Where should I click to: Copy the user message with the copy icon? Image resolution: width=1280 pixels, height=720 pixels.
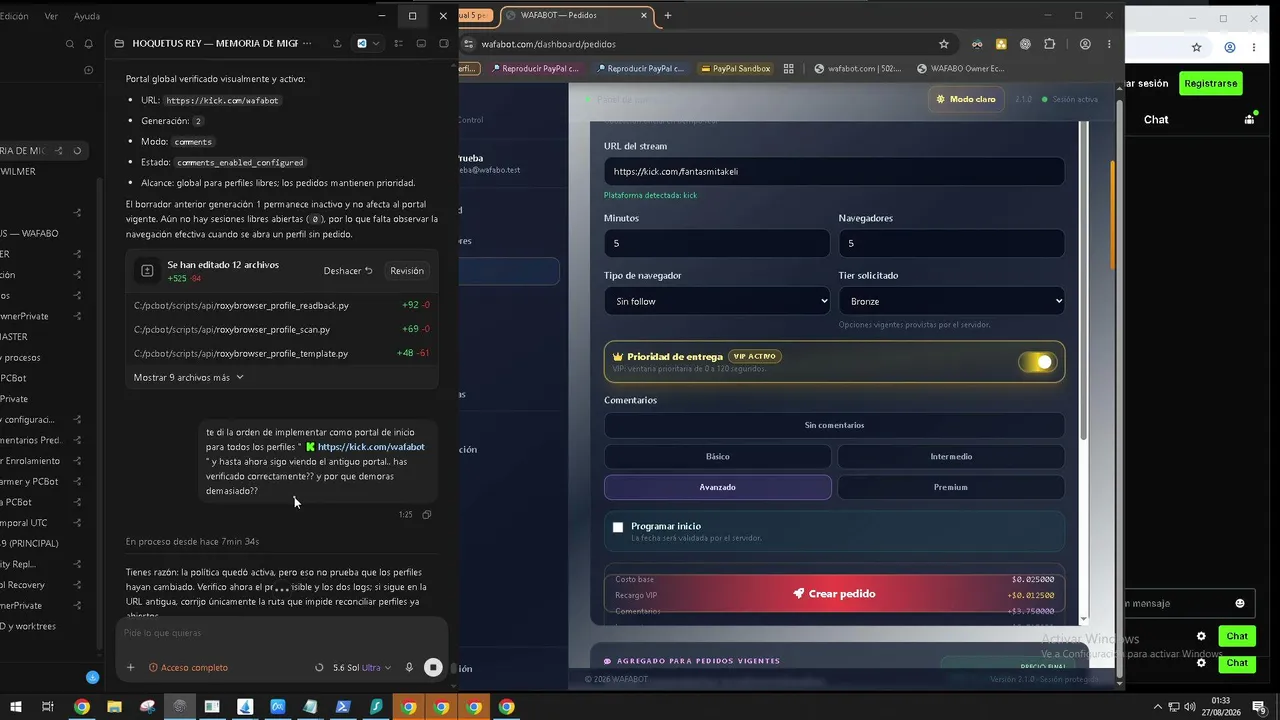[427, 515]
